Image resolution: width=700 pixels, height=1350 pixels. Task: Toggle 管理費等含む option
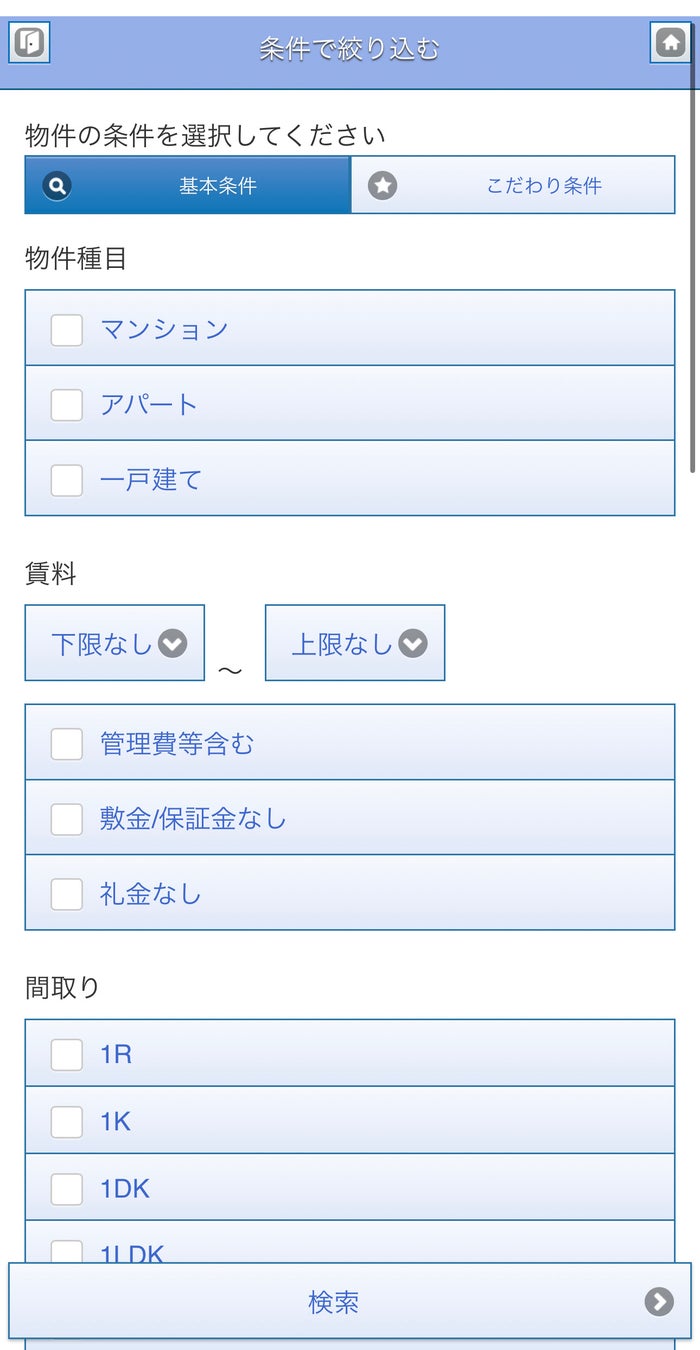tap(67, 743)
